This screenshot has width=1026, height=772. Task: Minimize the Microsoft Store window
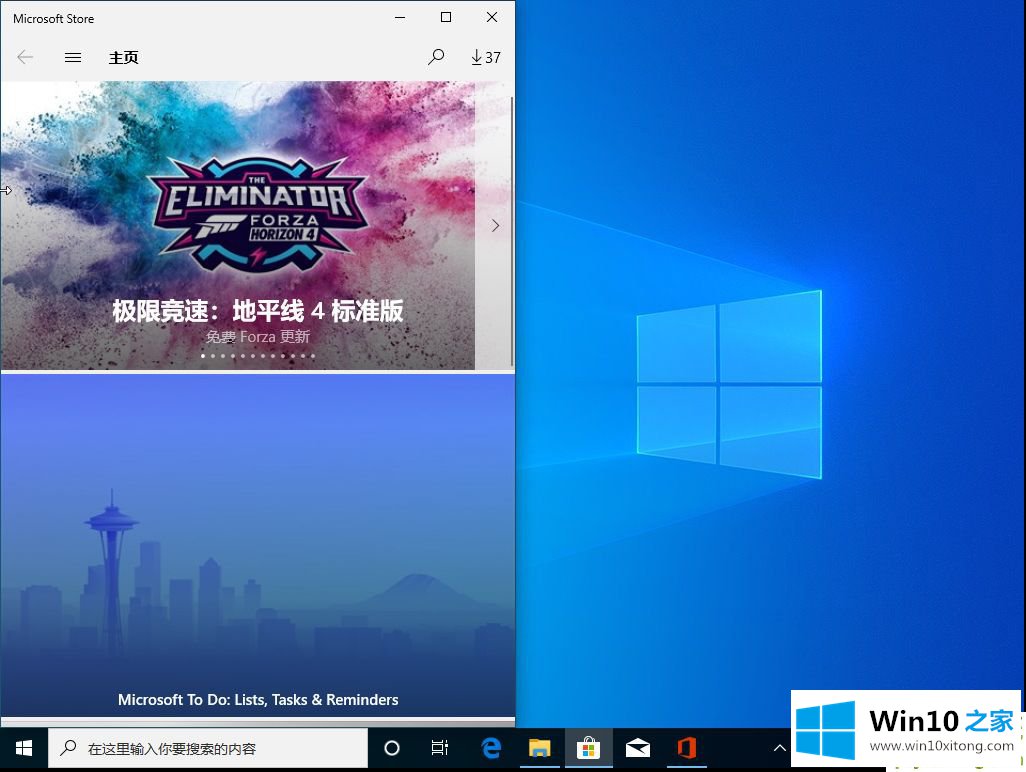click(400, 17)
